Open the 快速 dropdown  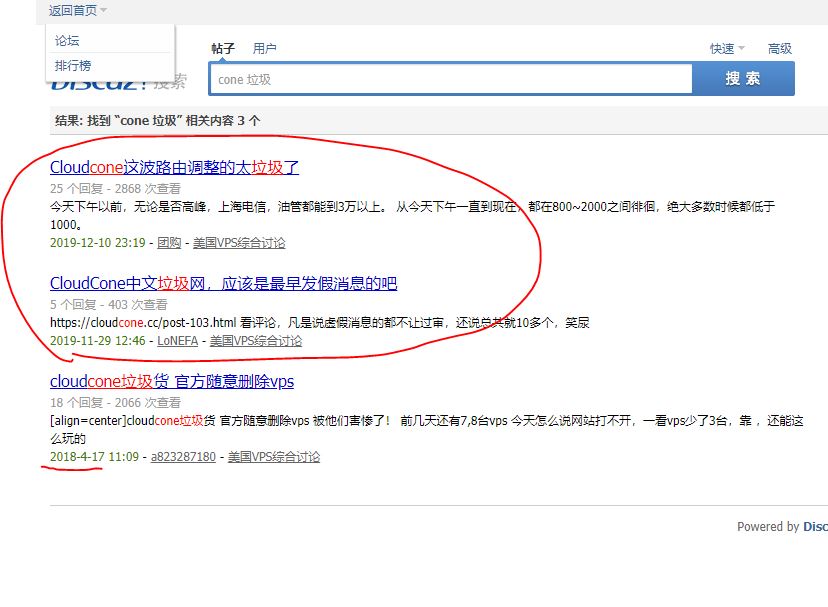click(727, 48)
